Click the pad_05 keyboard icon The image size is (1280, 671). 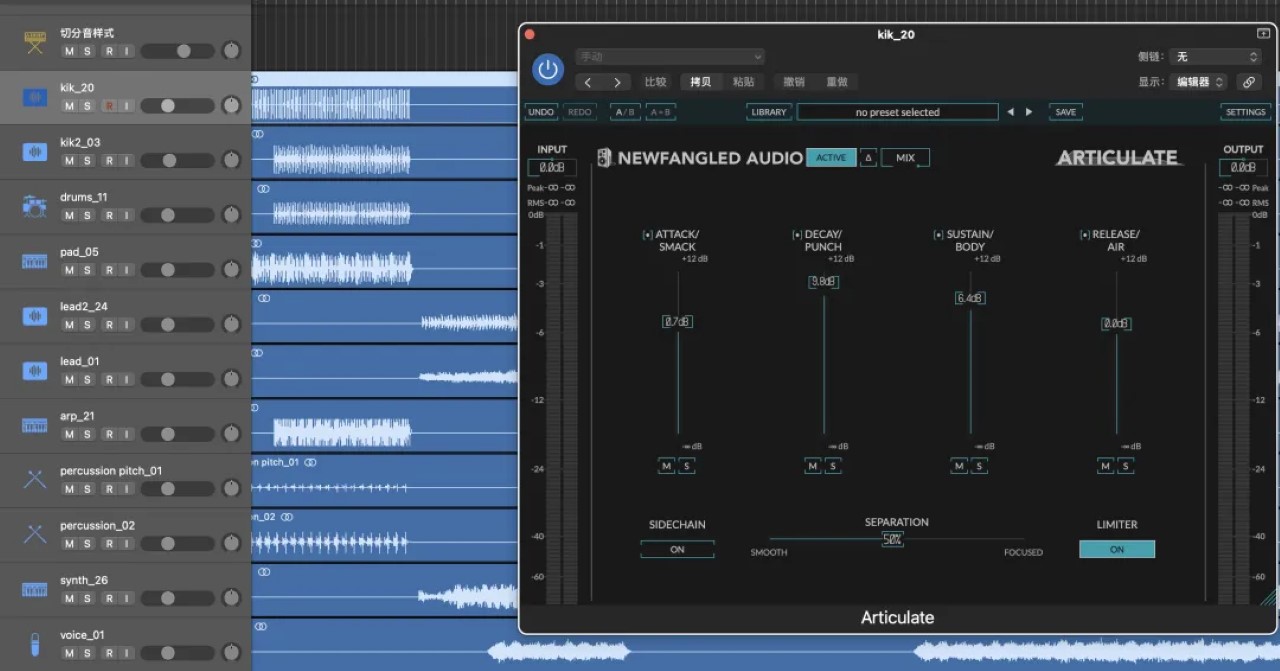(x=35, y=261)
